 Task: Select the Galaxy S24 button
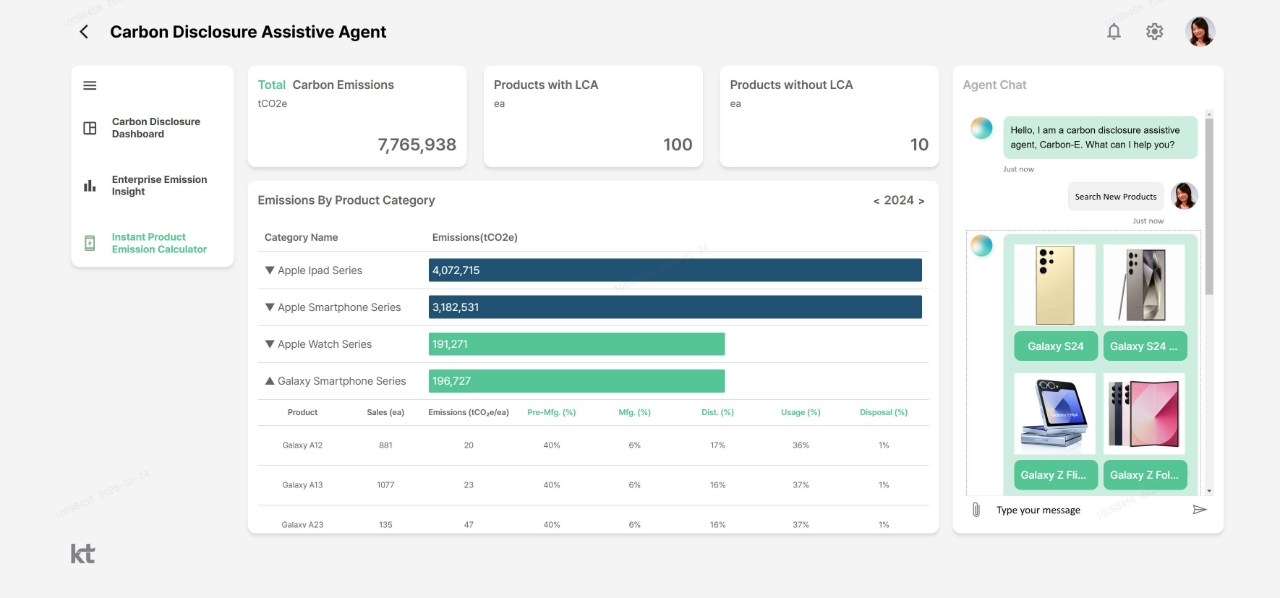1055,346
